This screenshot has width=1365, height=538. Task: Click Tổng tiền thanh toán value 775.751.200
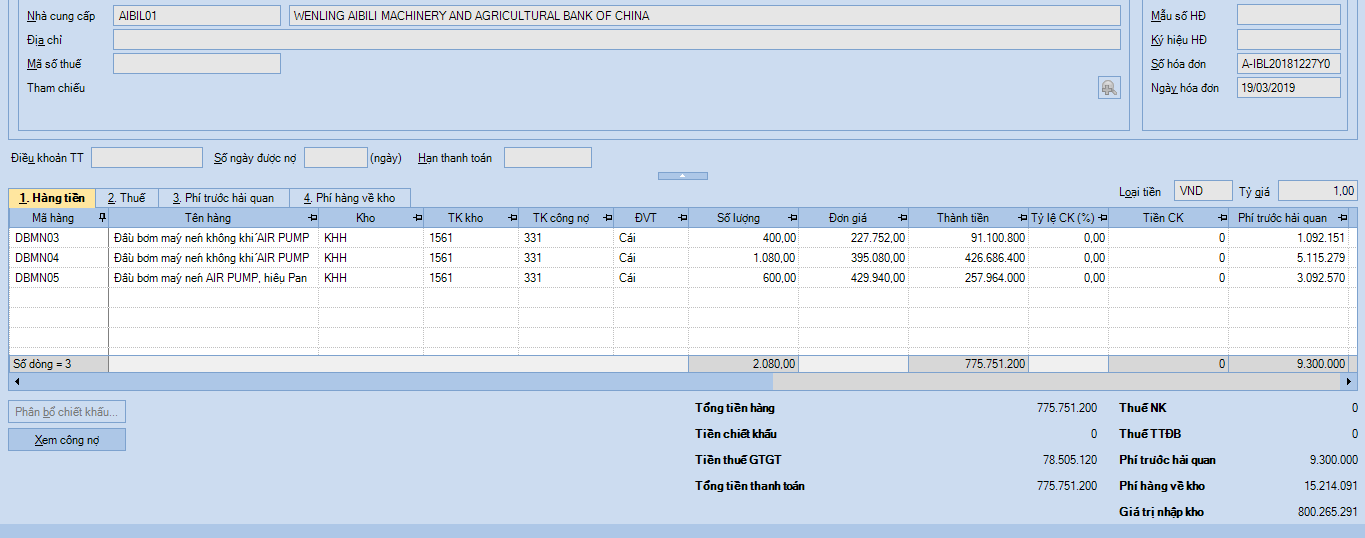(x=1067, y=486)
